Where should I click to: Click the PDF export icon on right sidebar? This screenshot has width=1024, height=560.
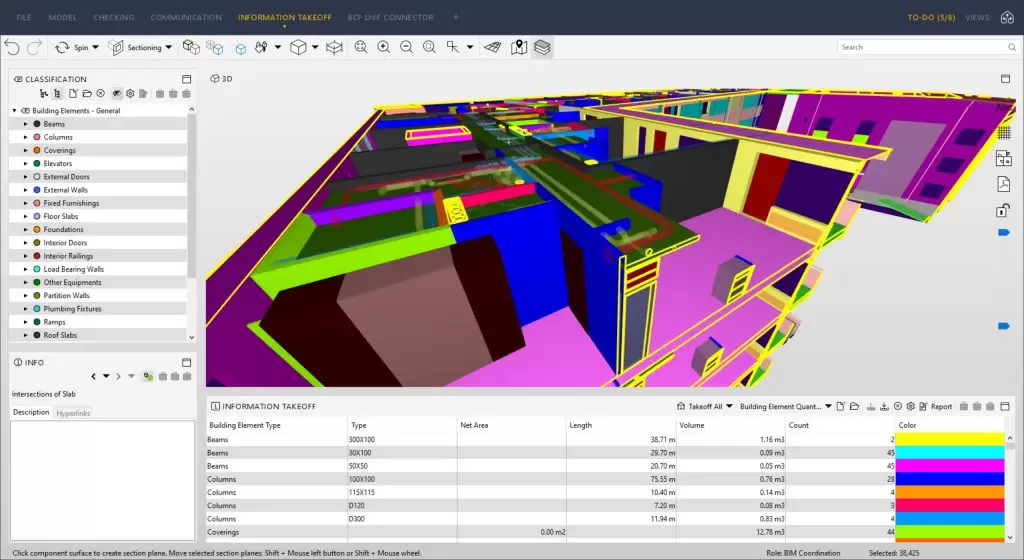click(x=1003, y=183)
